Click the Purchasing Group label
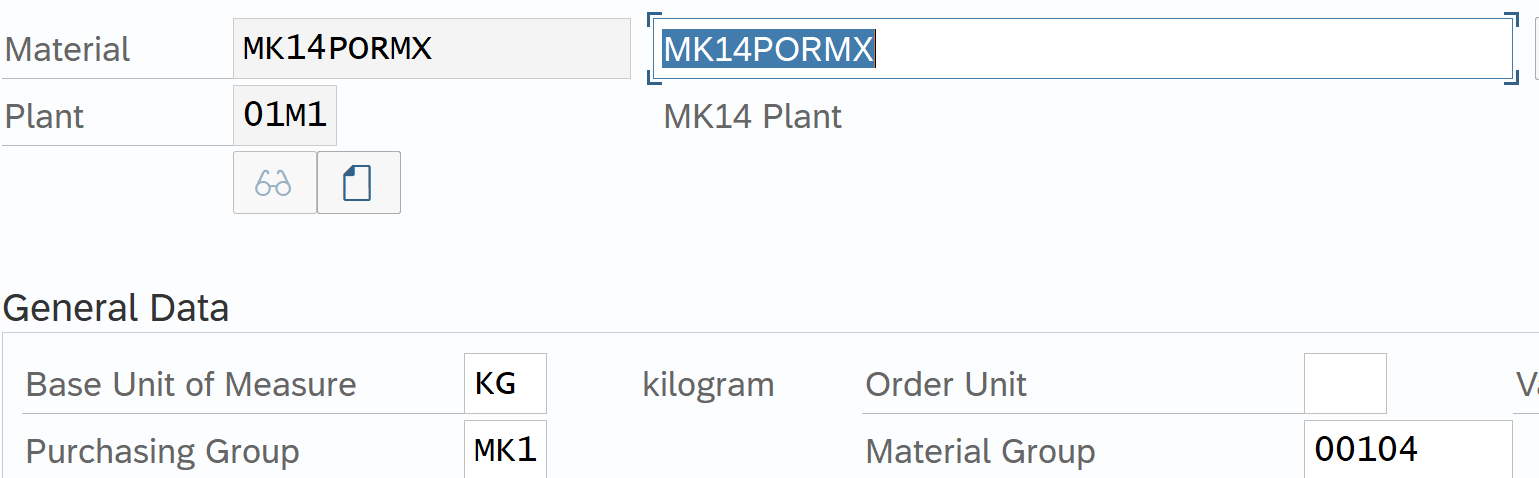 coord(162,452)
